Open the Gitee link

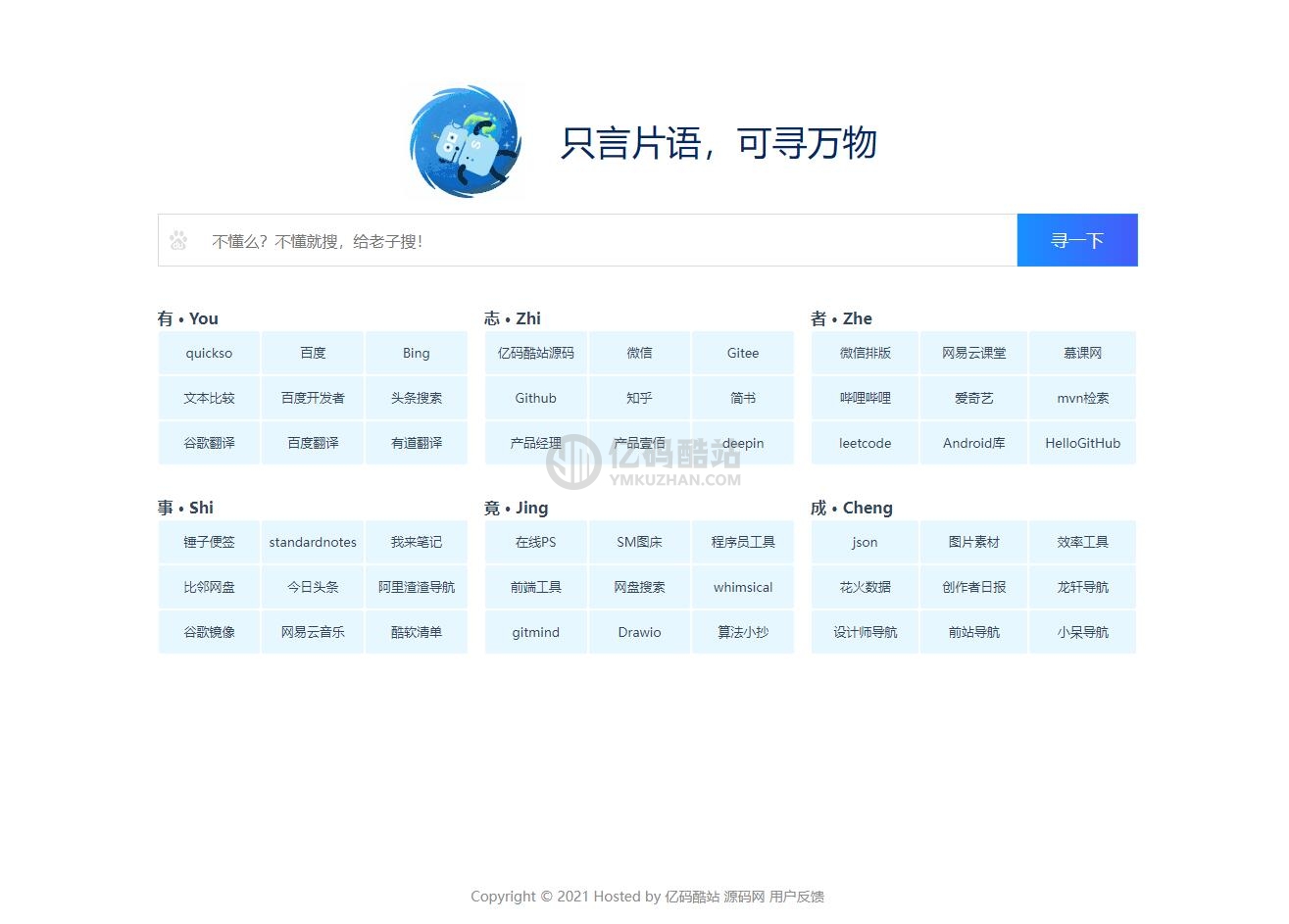(743, 353)
